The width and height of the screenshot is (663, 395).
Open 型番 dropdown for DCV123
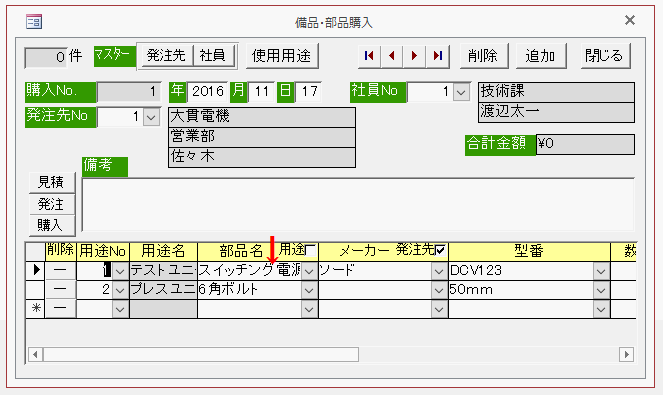pyautogui.click(x=601, y=270)
